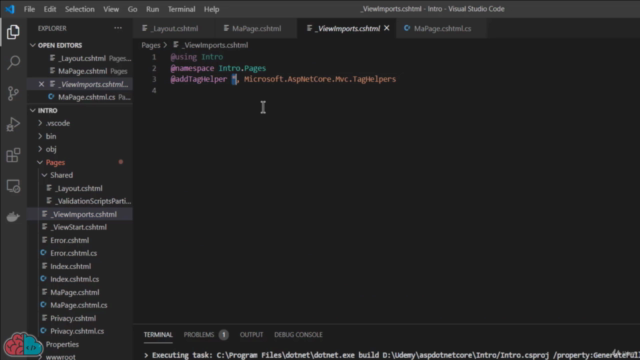The height and width of the screenshot is (360, 640).
Task: Click Pages in the breadcrumb path
Action: click(x=151, y=45)
